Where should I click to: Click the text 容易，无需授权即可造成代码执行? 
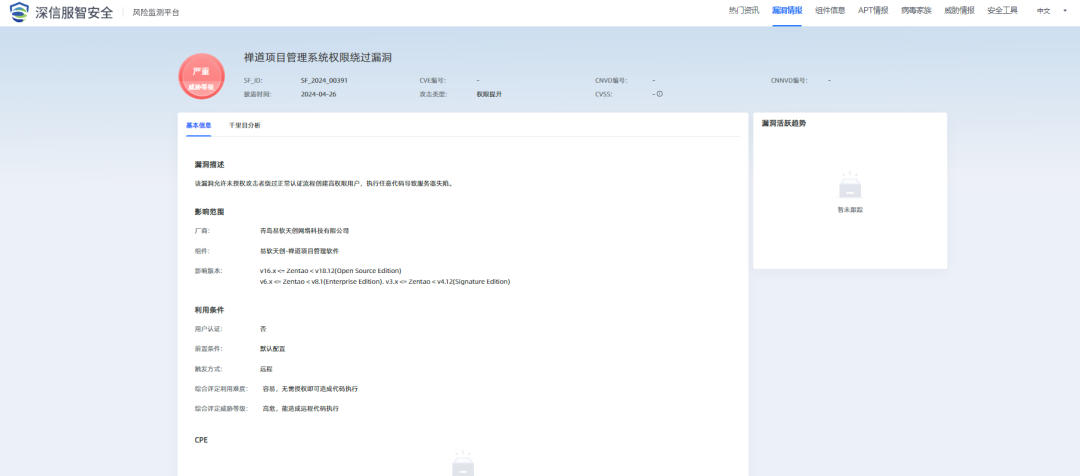coord(310,389)
